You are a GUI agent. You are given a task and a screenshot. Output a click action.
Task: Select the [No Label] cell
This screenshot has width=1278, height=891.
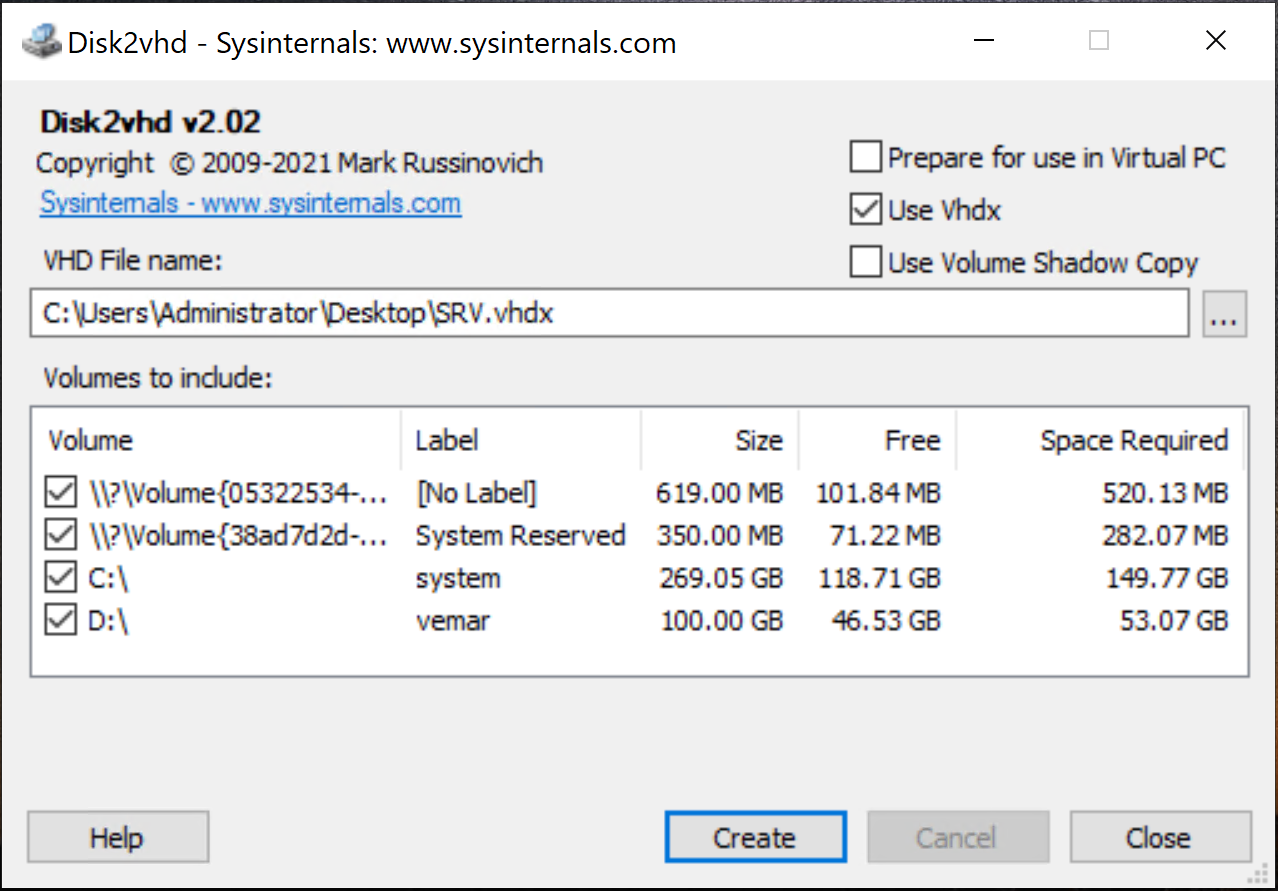(x=476, y=493)
